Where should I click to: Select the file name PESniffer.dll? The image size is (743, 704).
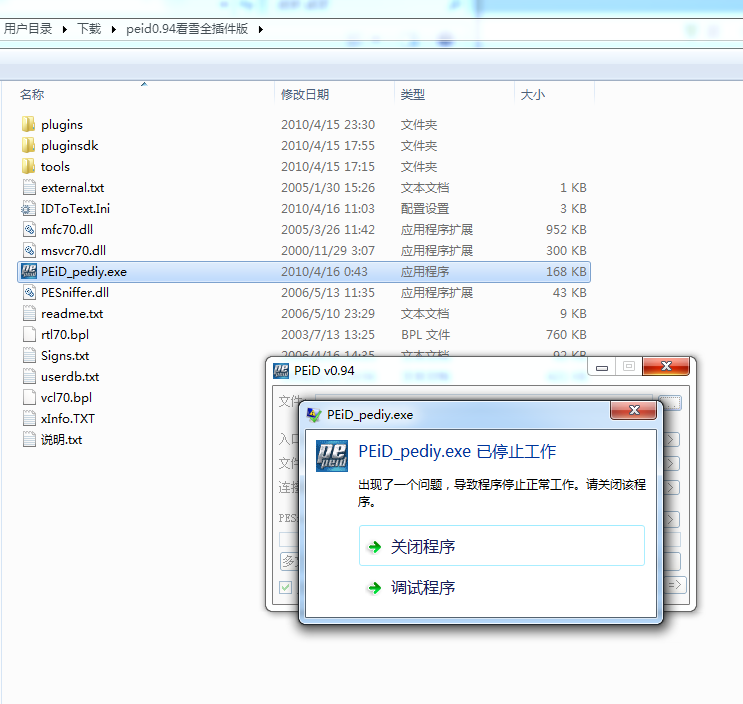coord(75,292)
